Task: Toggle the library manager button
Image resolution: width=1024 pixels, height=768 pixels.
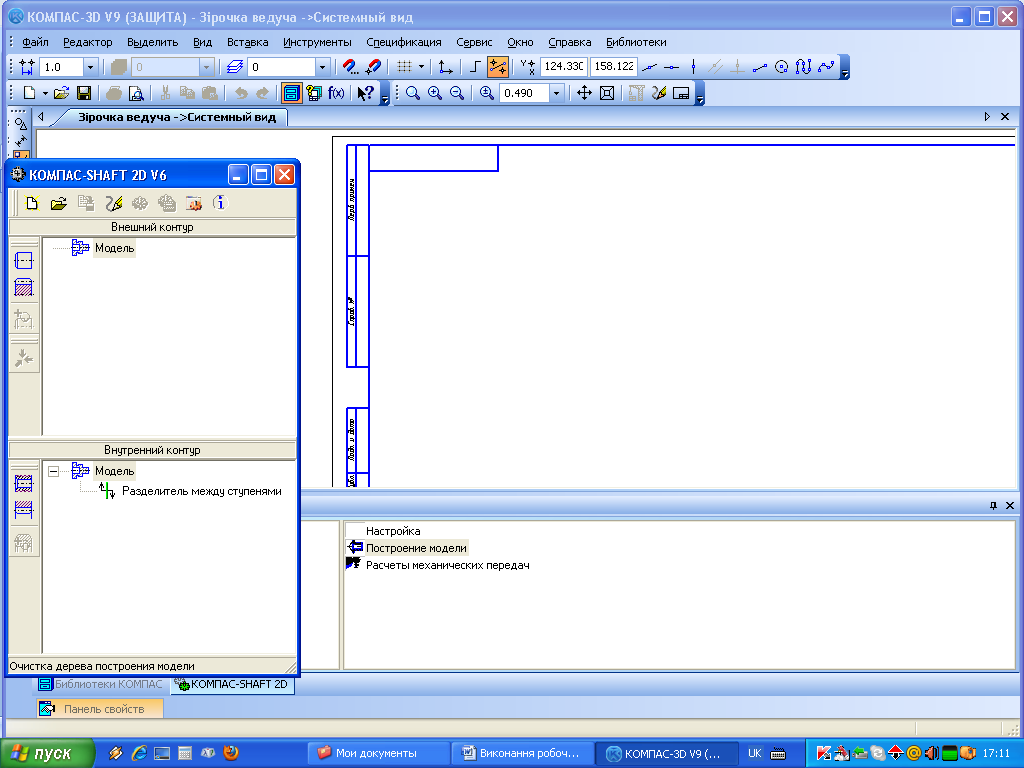Action: [291, 93]
